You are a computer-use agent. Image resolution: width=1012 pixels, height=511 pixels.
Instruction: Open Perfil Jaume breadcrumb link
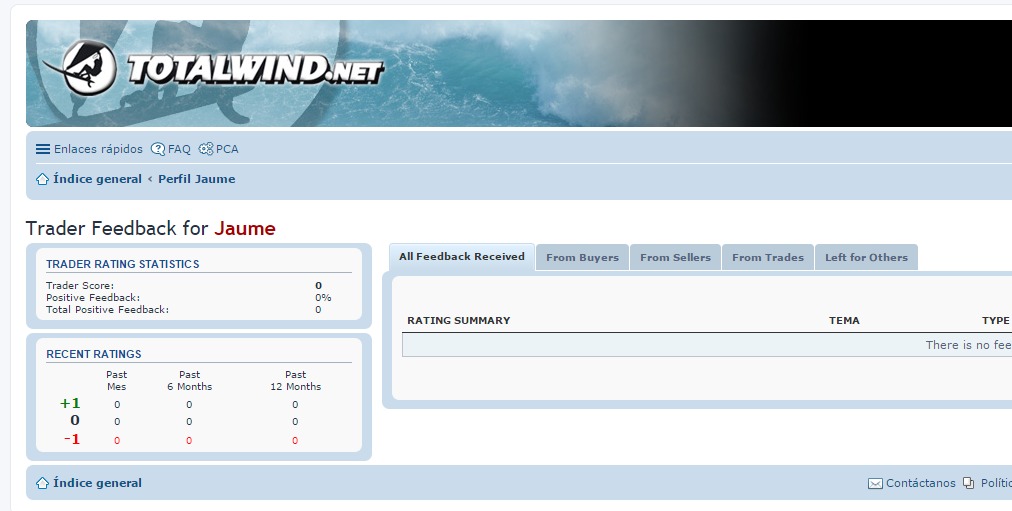[x=197, y=179]
